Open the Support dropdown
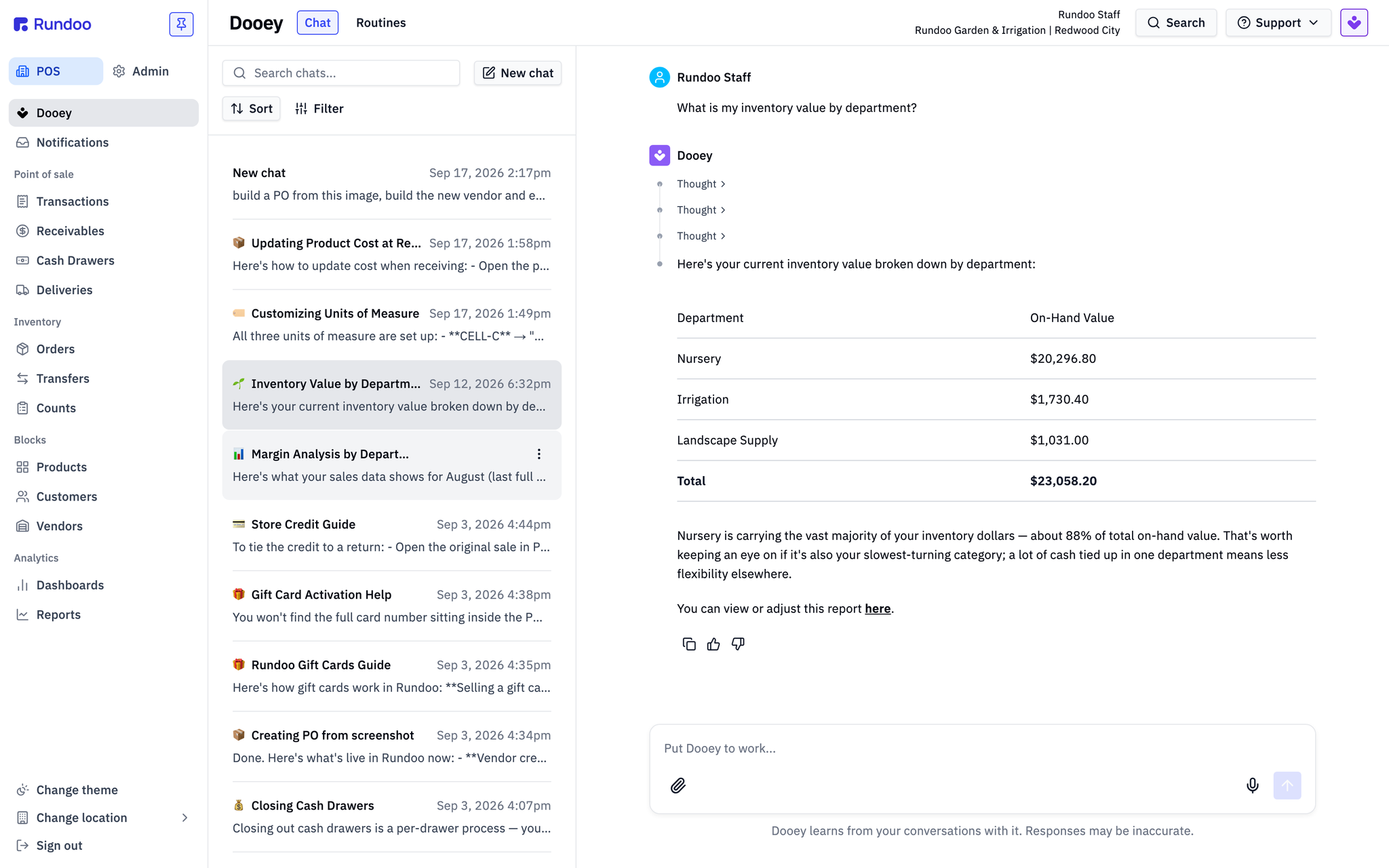 1278,22
